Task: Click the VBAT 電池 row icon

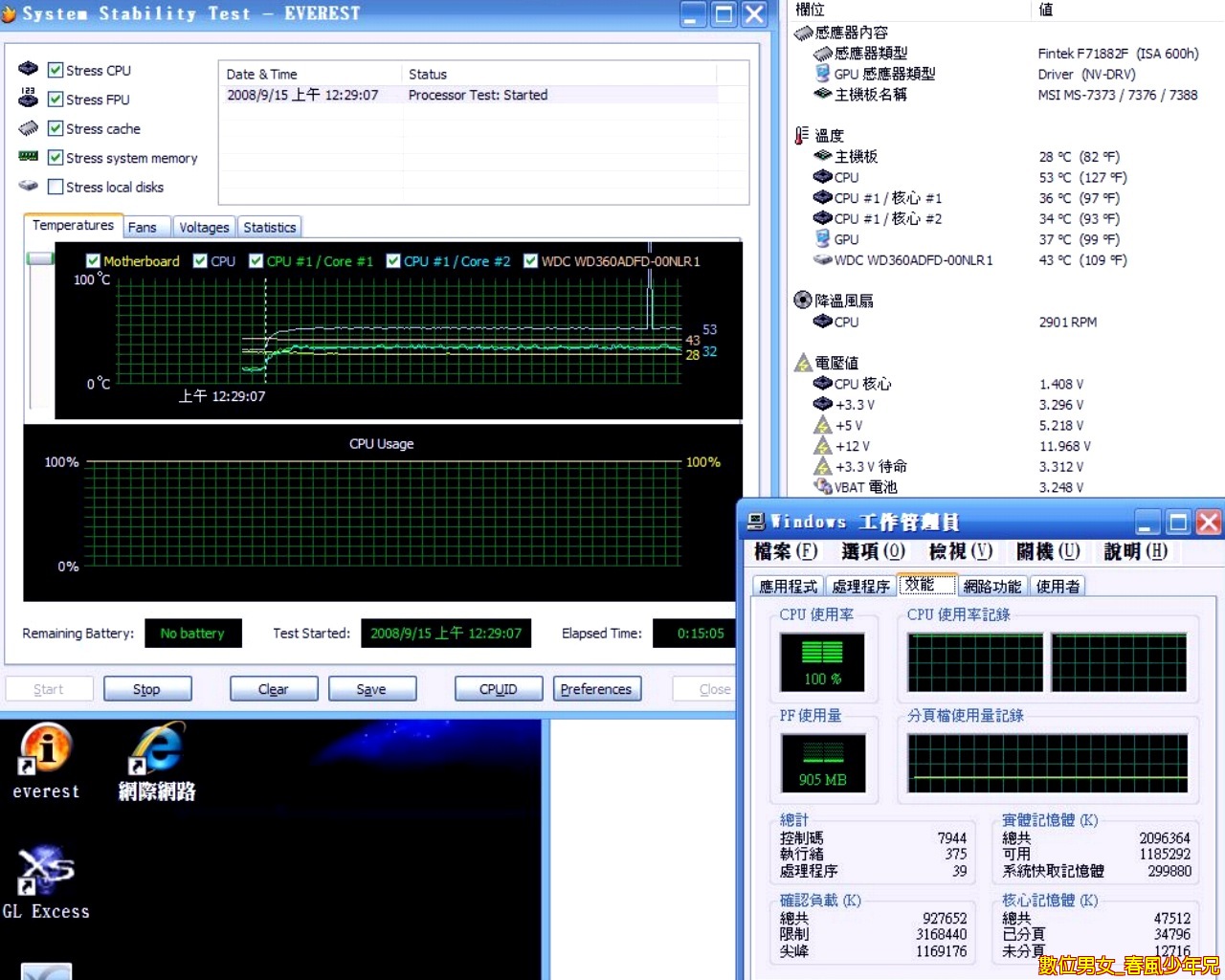Action: (x=823, y=487)
